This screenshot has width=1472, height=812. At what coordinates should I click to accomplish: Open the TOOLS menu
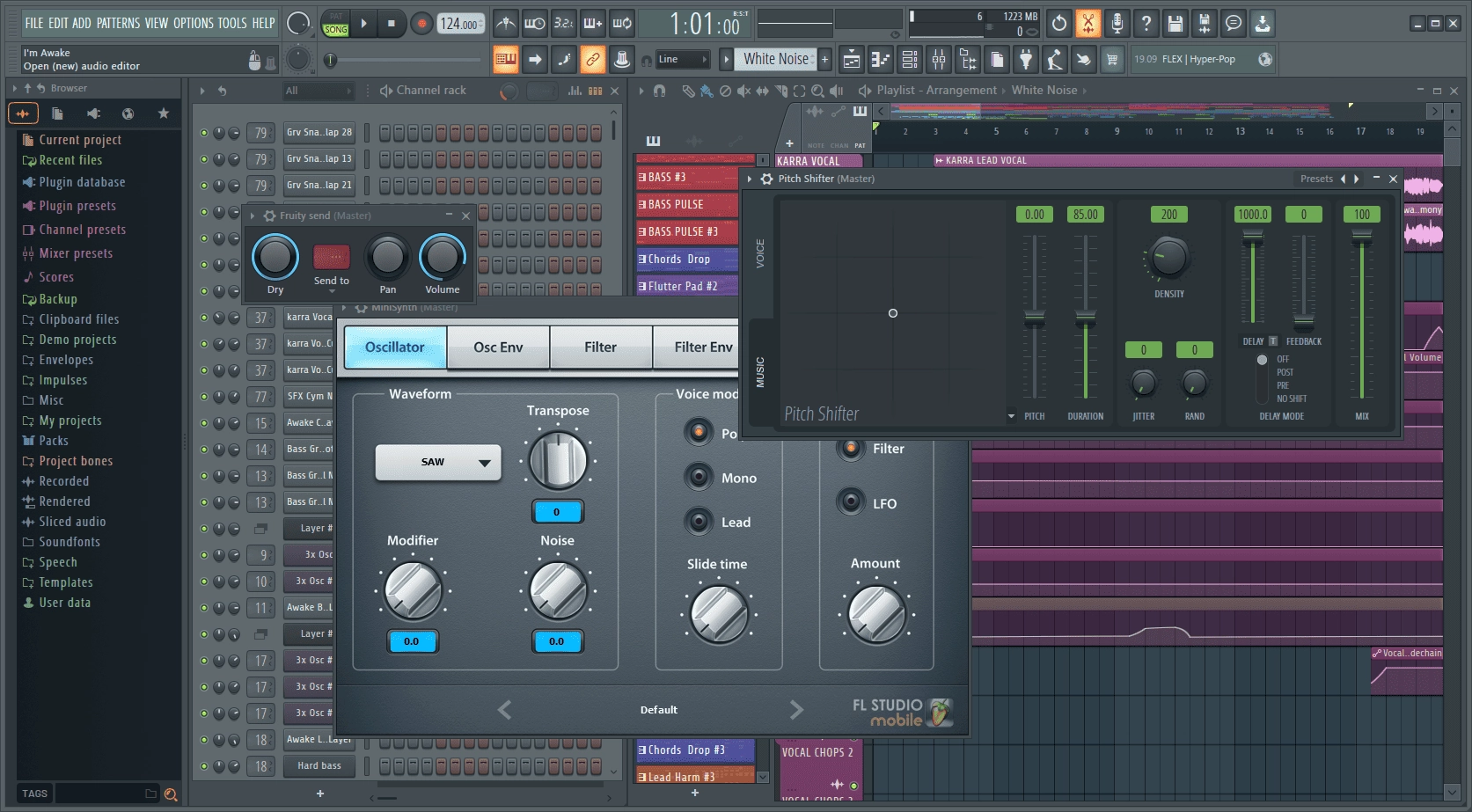pyautogui.click(x=232, y=24)
